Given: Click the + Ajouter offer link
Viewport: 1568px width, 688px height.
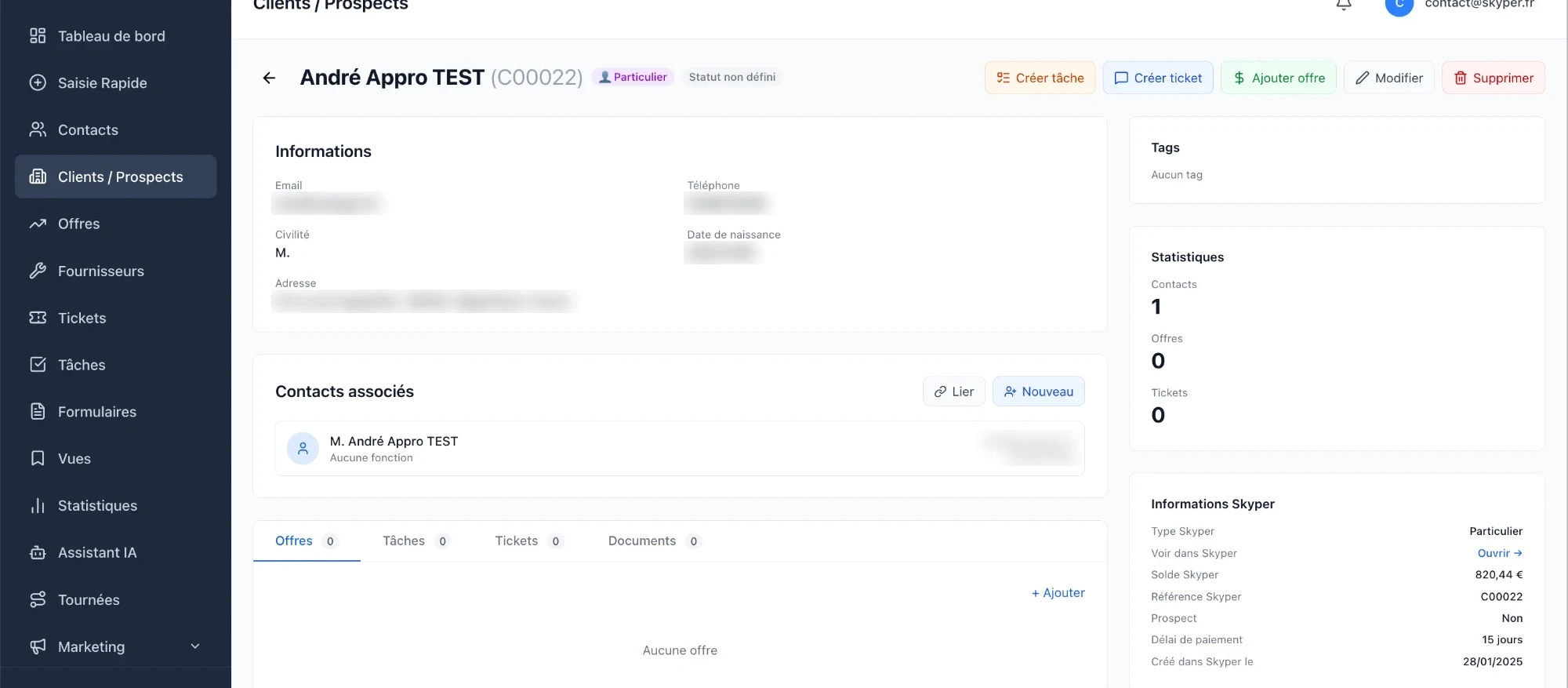Looking at the screenshot, I should 1058,593.
